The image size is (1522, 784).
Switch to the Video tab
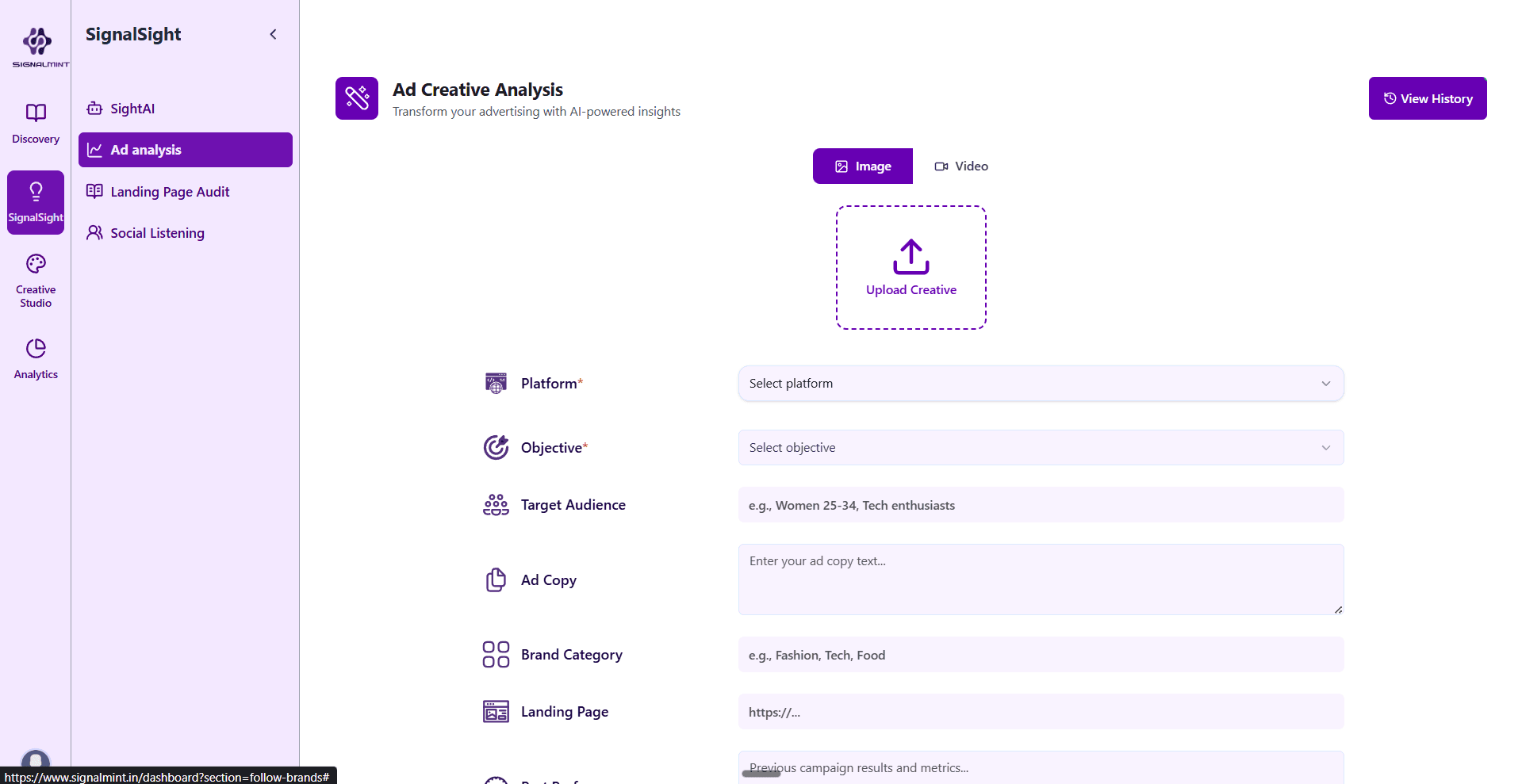[x=960, y=166]
